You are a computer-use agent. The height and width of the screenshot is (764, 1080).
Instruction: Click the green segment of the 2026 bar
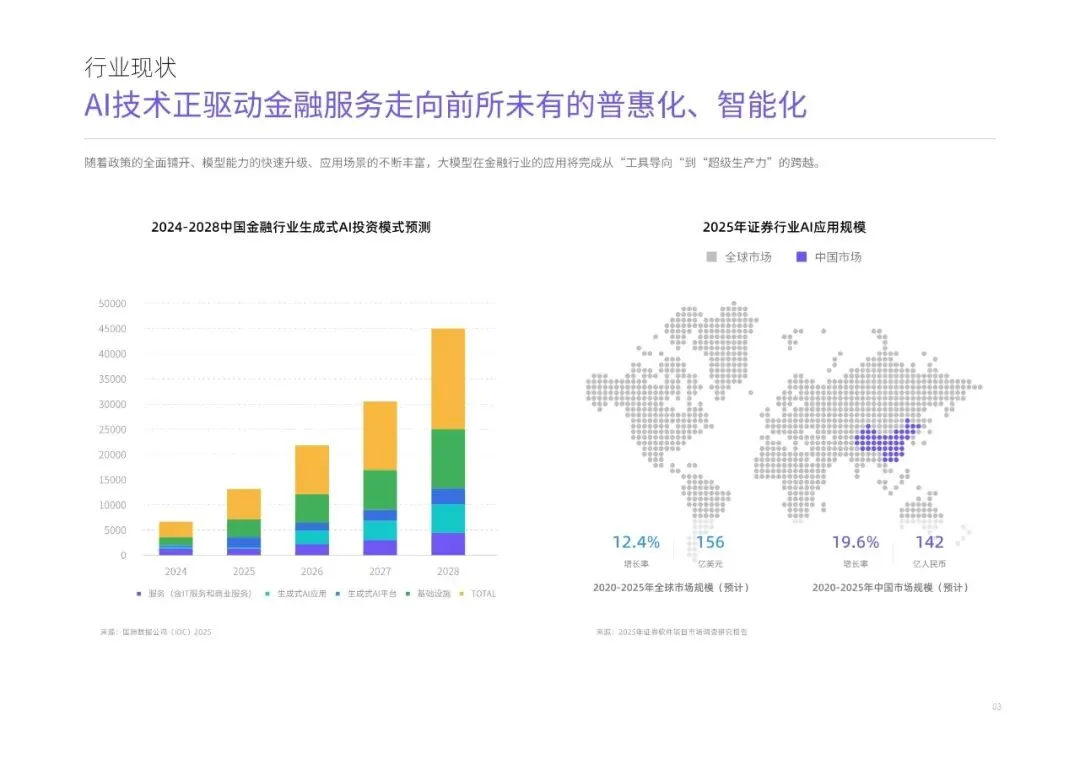(312, 508)
